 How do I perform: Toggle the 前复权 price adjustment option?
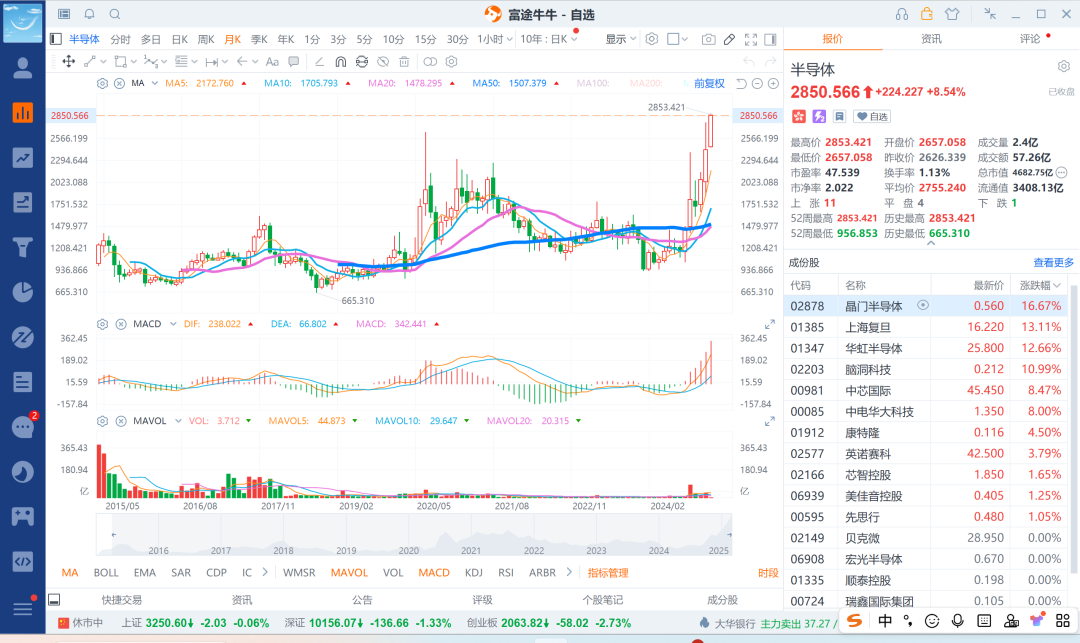(709, 83)
